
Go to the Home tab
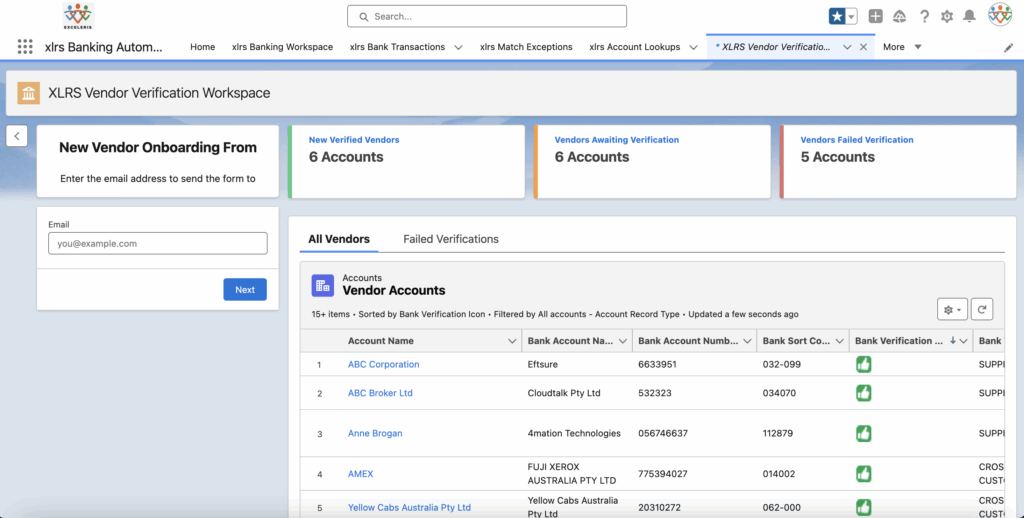point(202,47)
